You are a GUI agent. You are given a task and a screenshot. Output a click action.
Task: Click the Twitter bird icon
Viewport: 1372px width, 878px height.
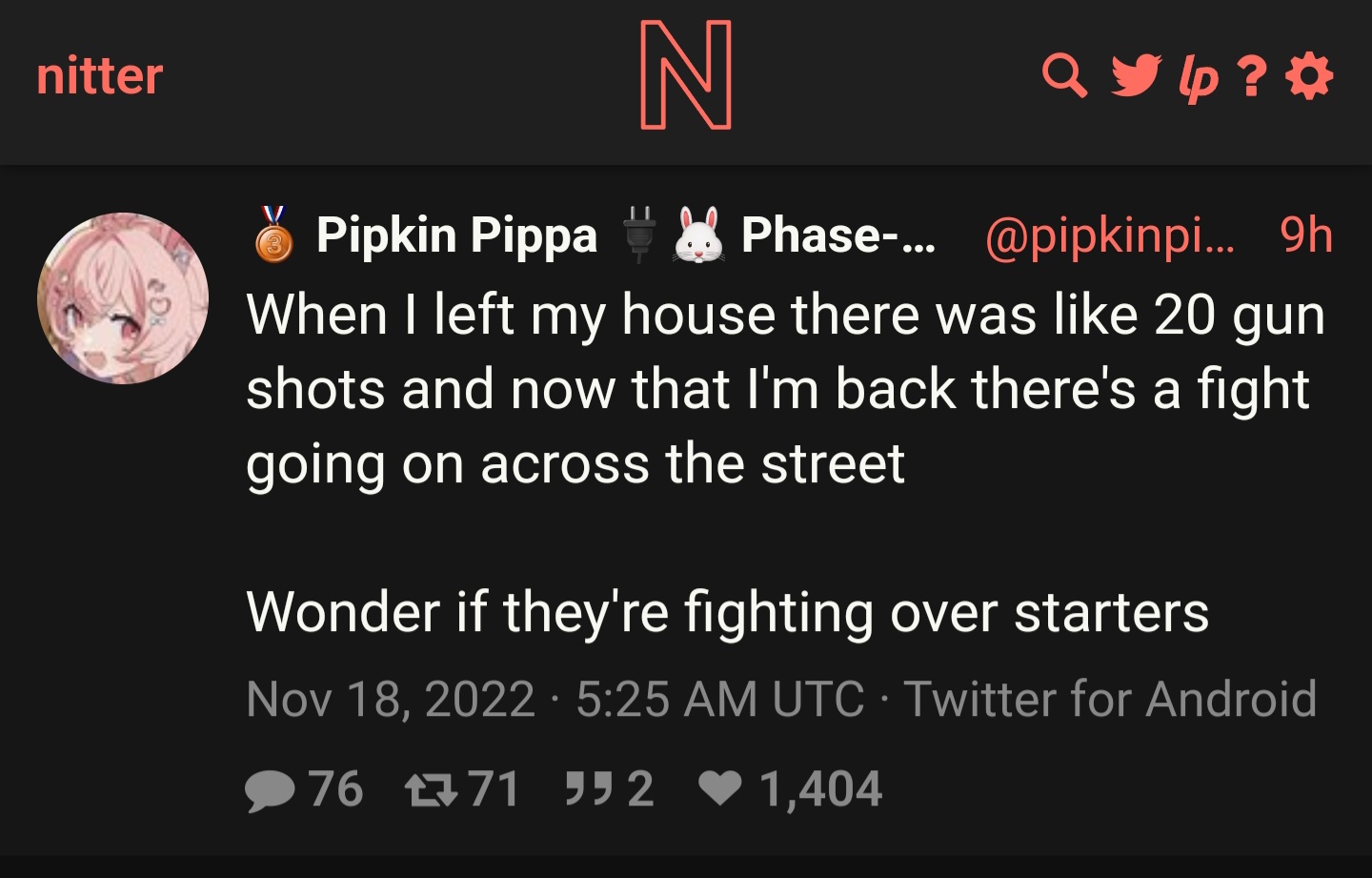pos(1136,76)
